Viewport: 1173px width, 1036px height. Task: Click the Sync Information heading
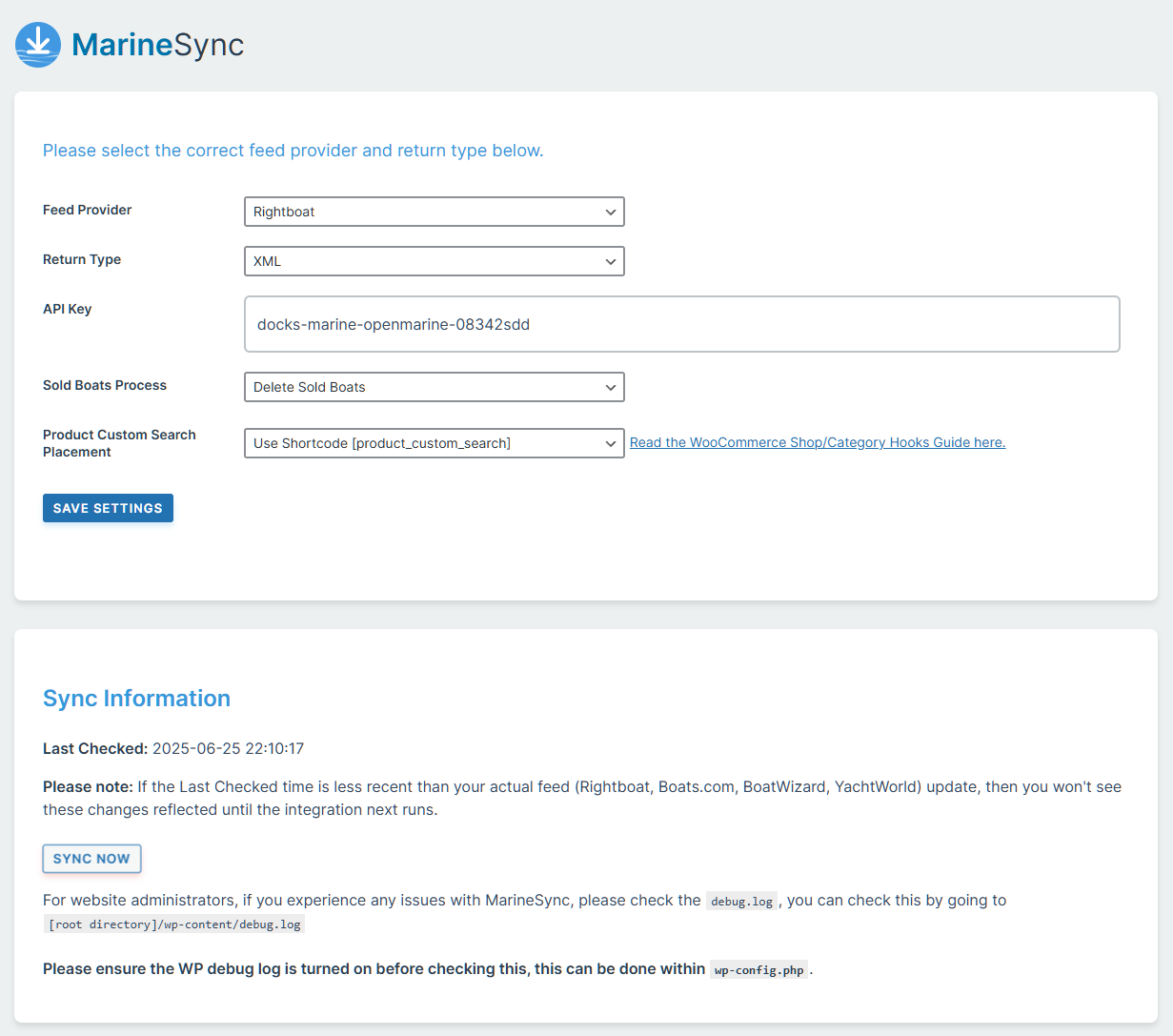(136, 699)
